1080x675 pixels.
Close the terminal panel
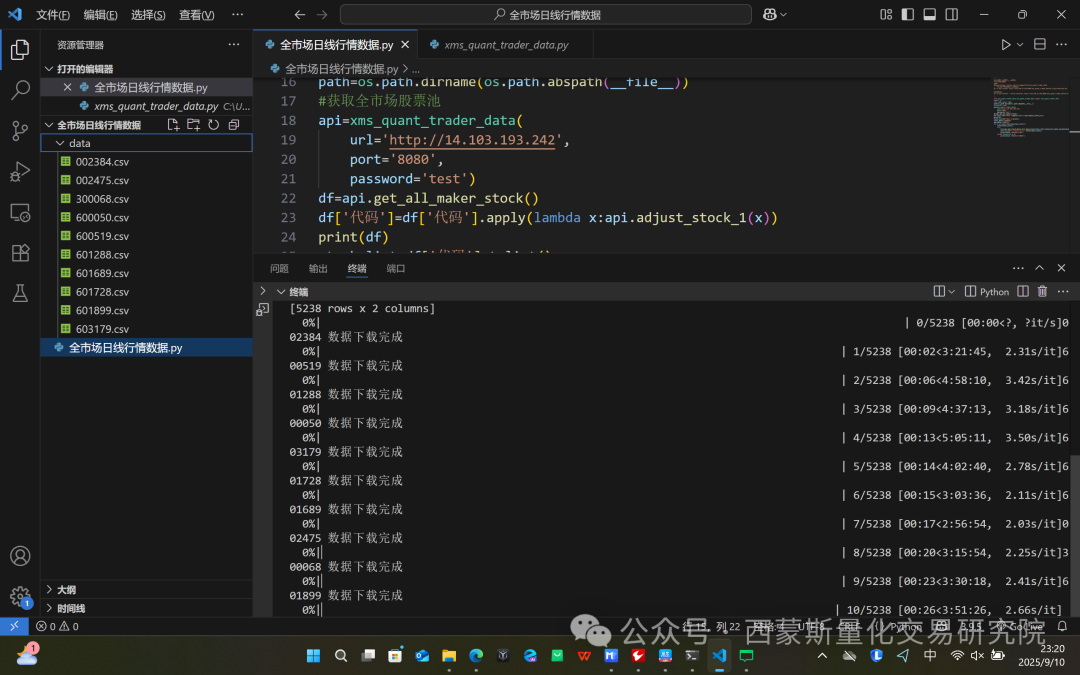[1061, 268]
